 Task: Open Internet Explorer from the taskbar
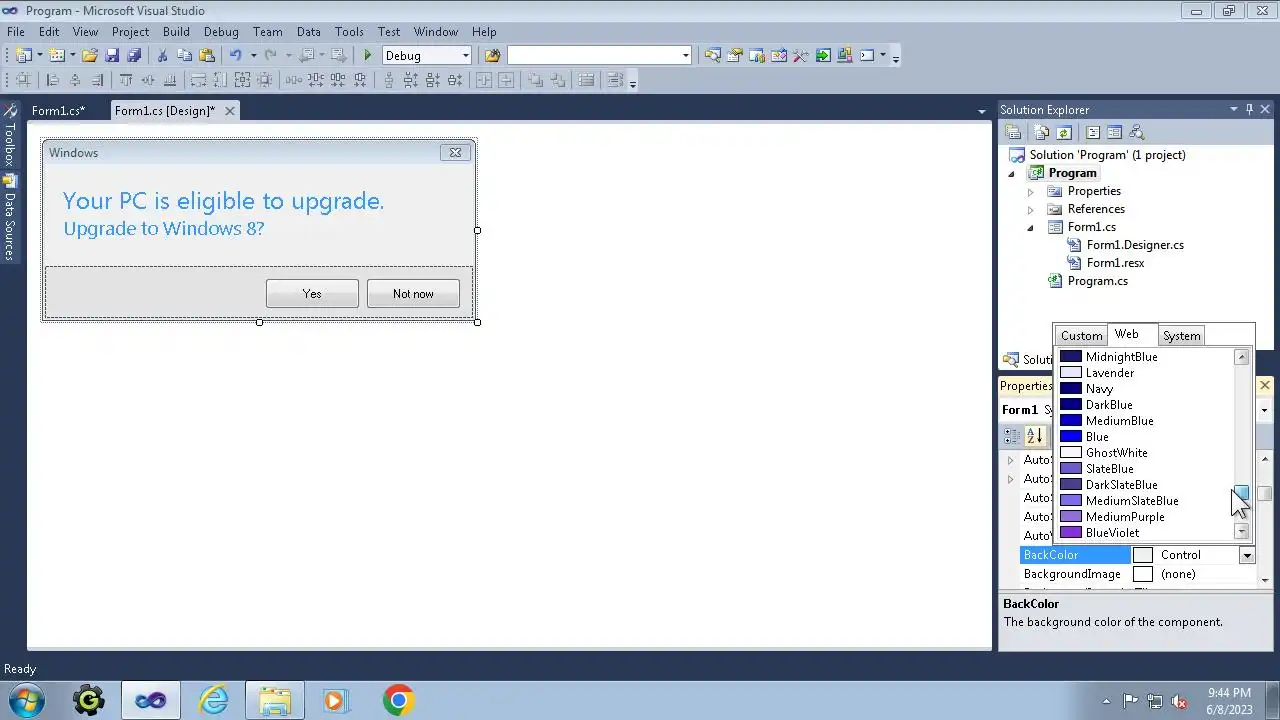(213, 701)
